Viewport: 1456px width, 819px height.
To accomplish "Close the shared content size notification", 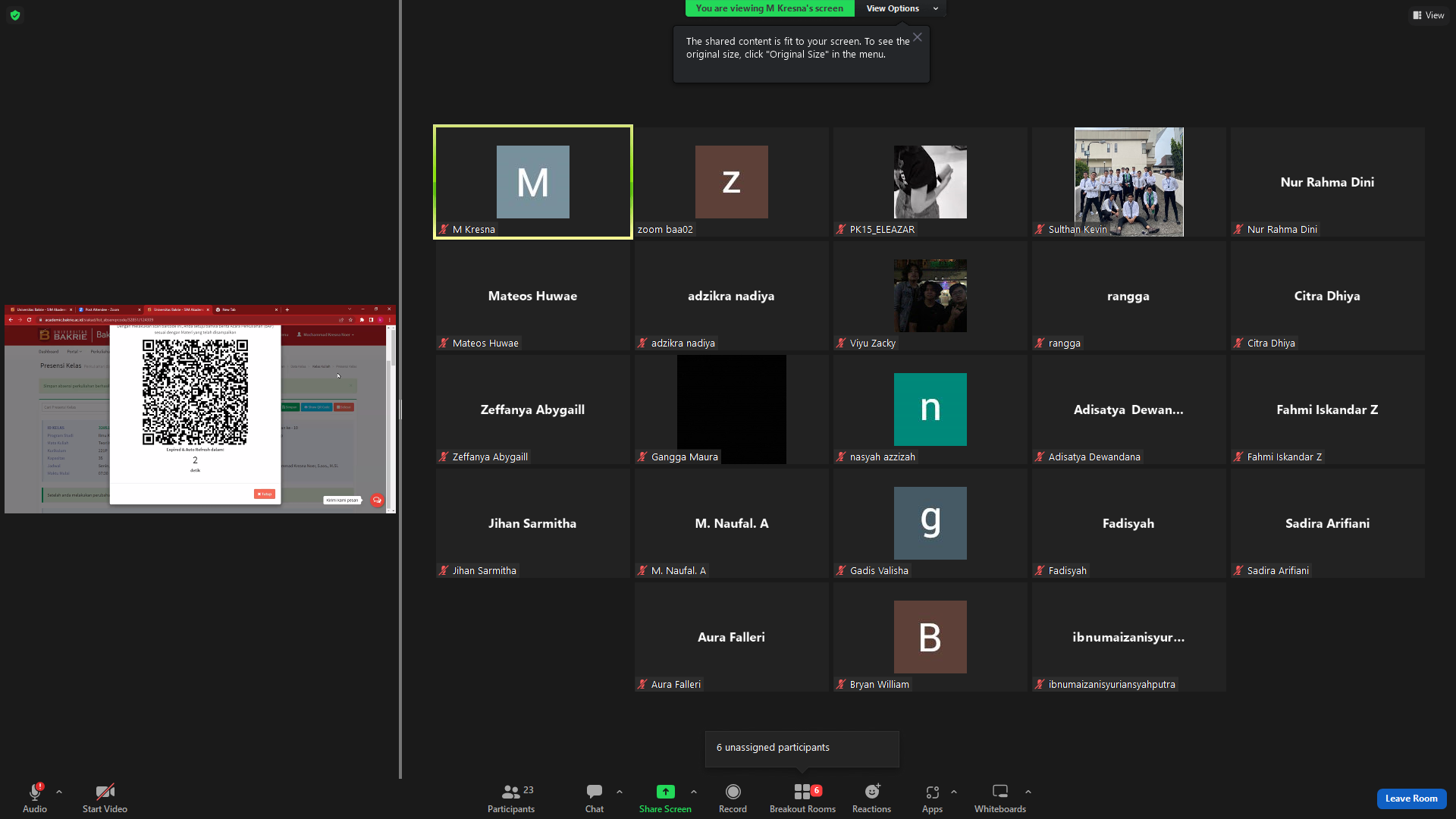I will 918,37.
